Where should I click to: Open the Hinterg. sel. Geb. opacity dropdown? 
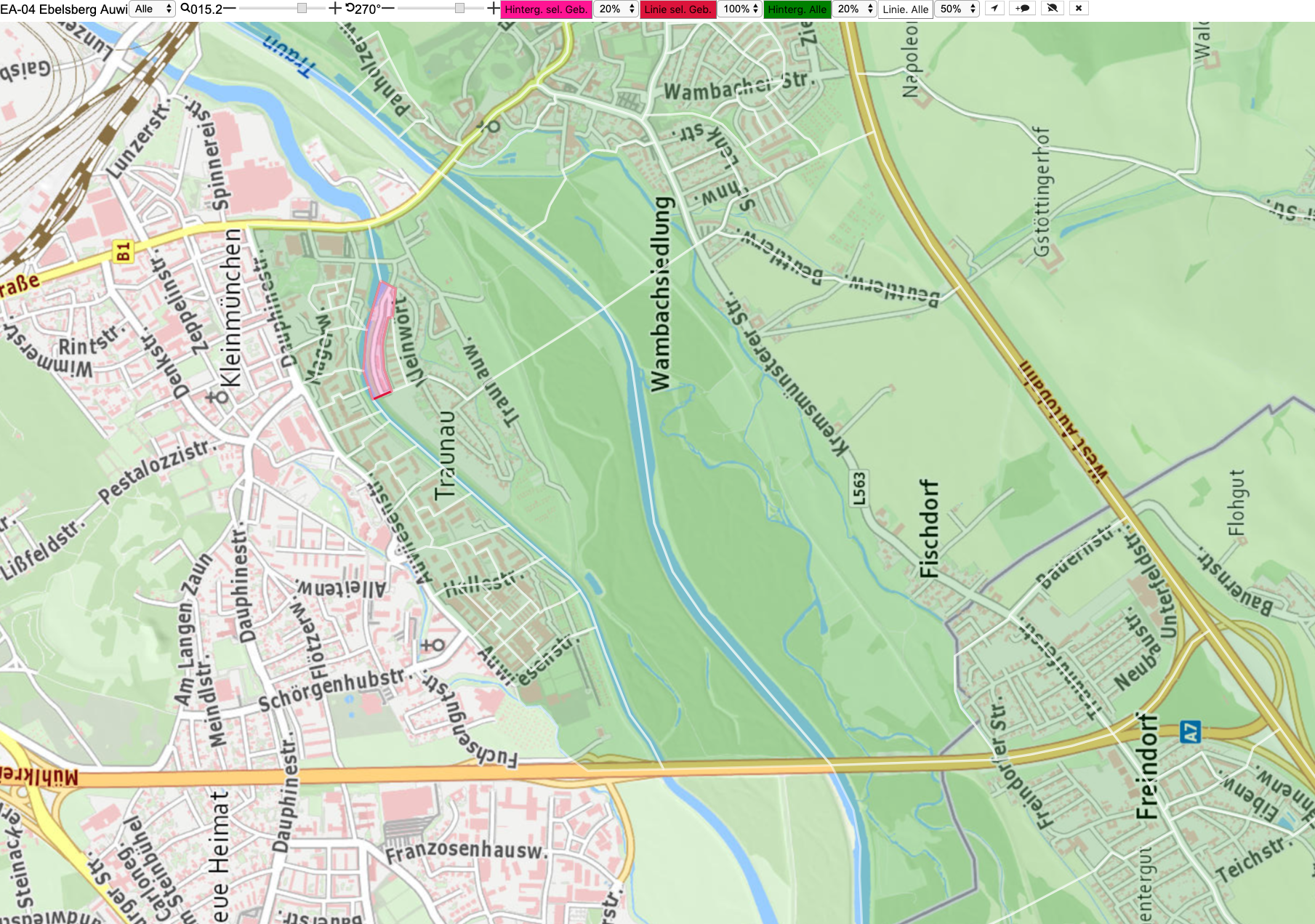click(616, 9)
